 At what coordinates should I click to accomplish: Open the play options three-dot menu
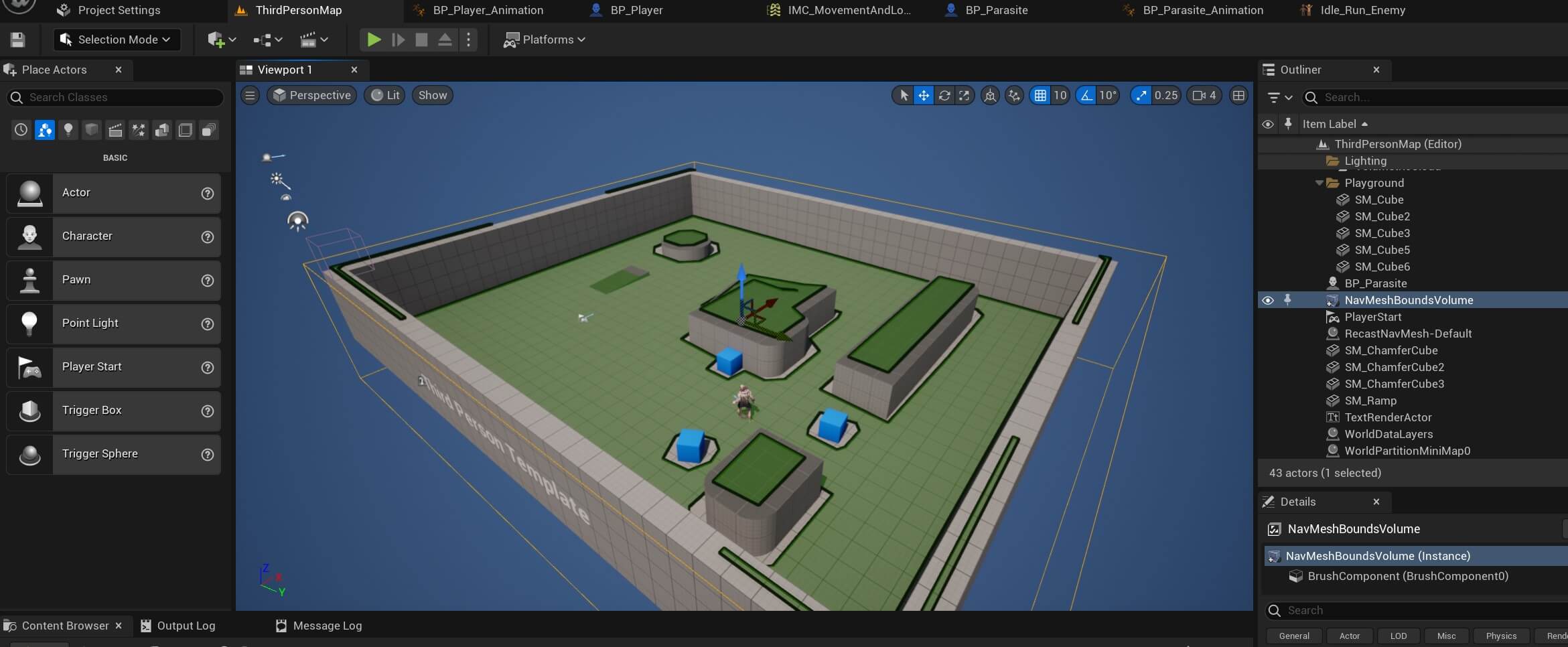[468, 40]
